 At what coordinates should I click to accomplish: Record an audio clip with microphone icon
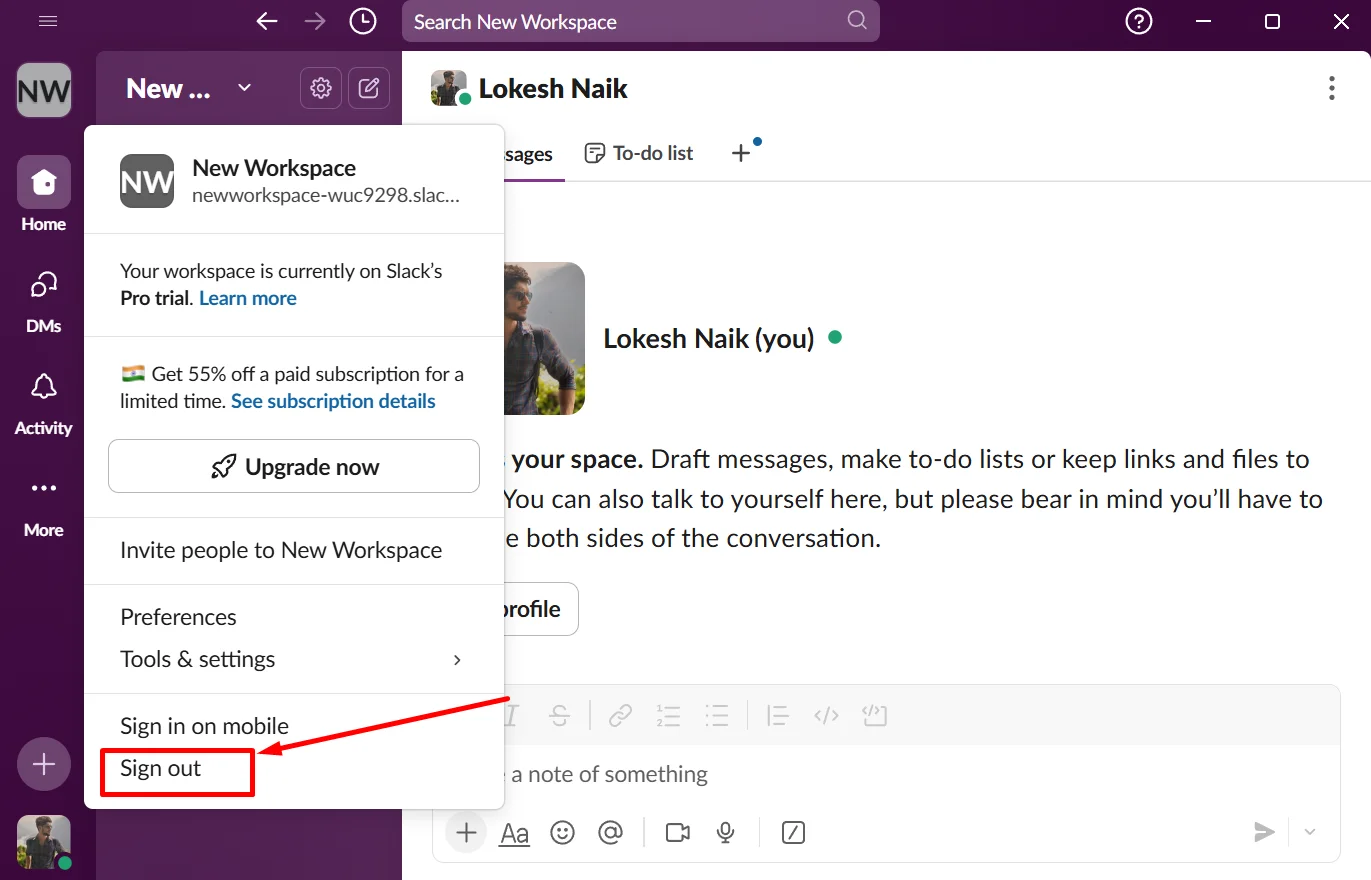tap(726, 832)
